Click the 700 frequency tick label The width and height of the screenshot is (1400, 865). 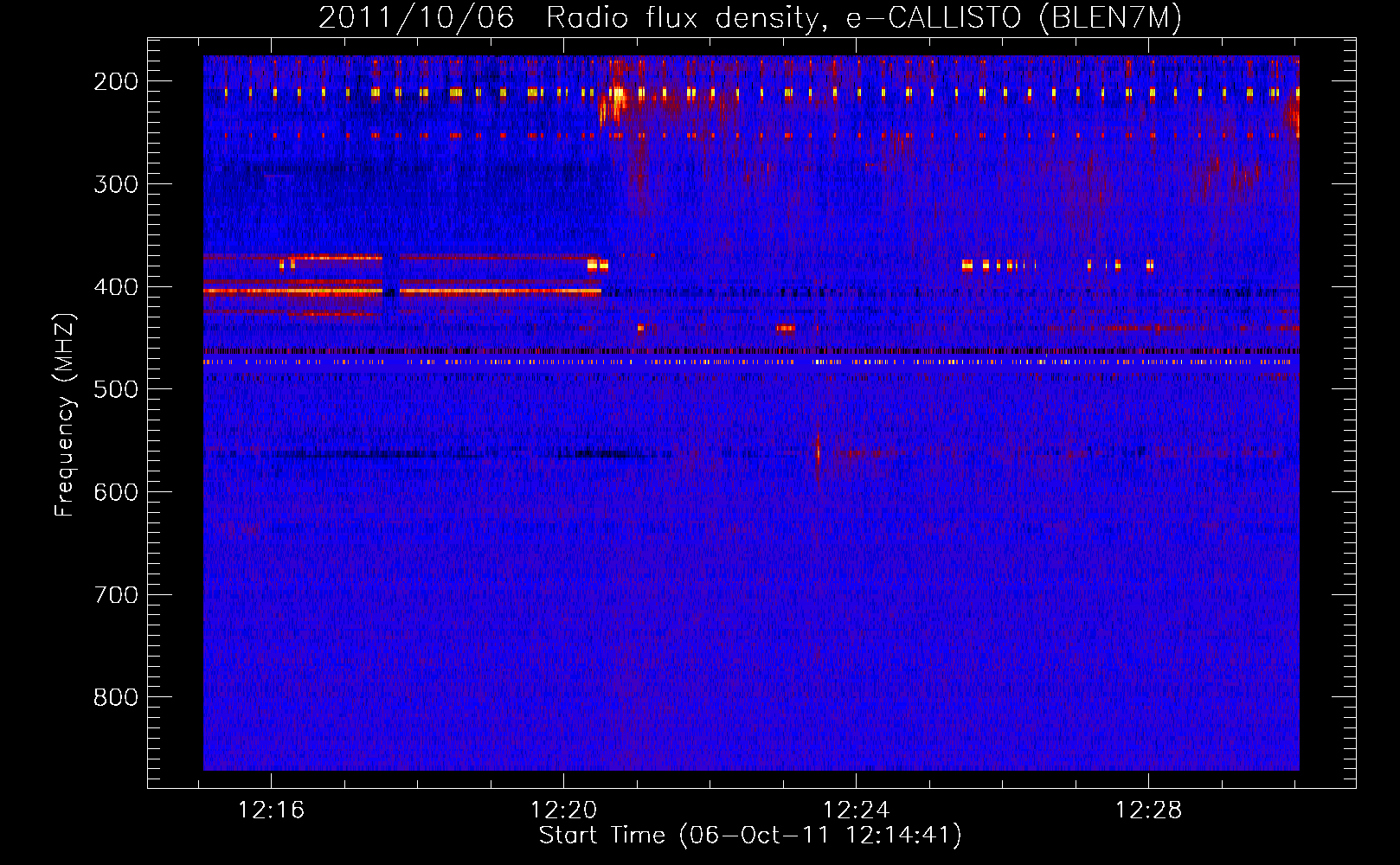coord(116,595)
